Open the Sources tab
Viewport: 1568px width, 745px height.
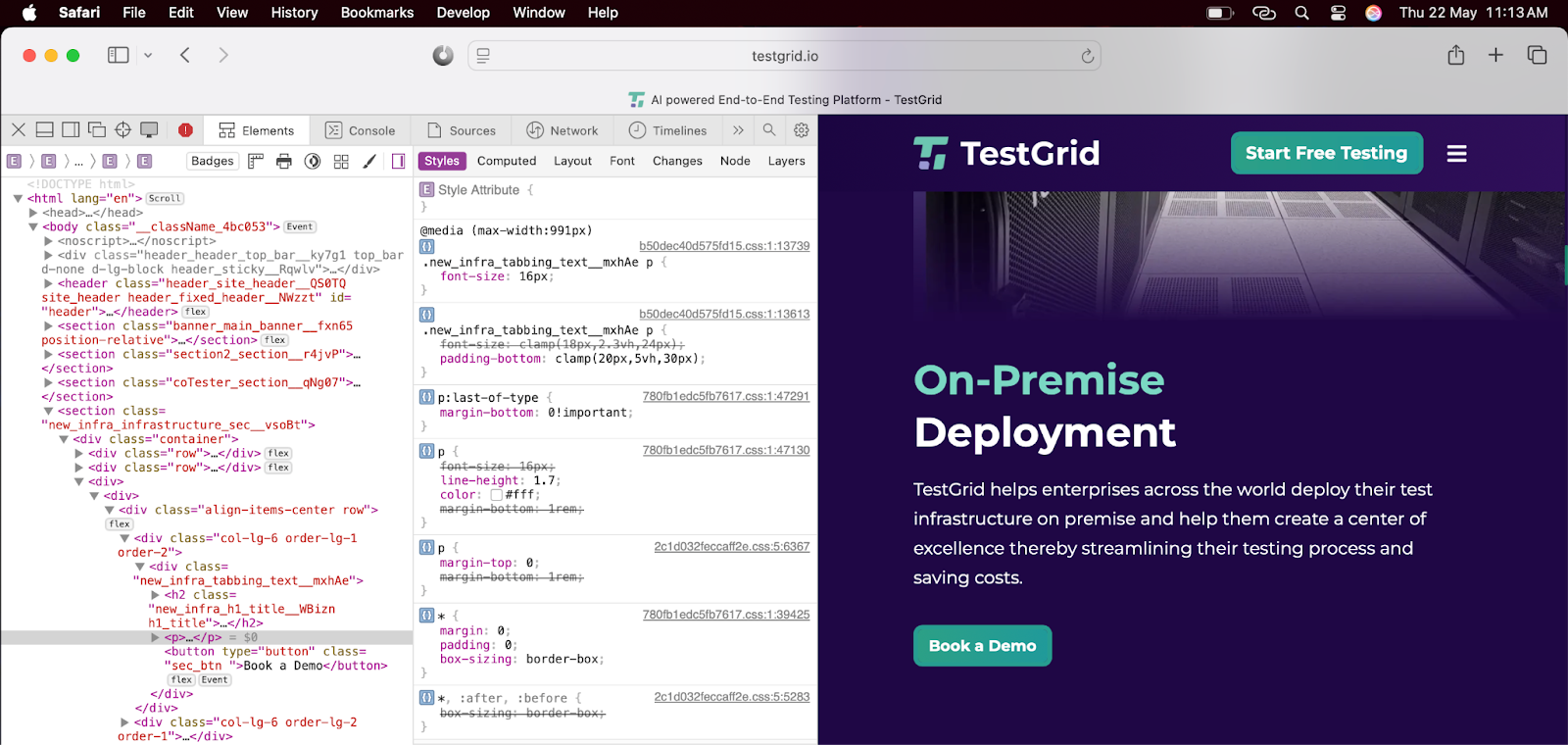coord(461,130)
